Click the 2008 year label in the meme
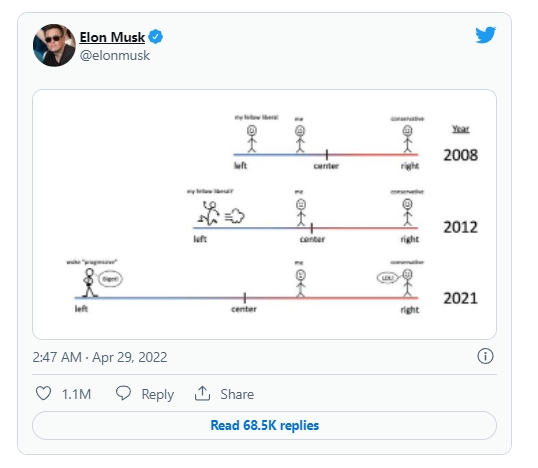 coord(460,155)
